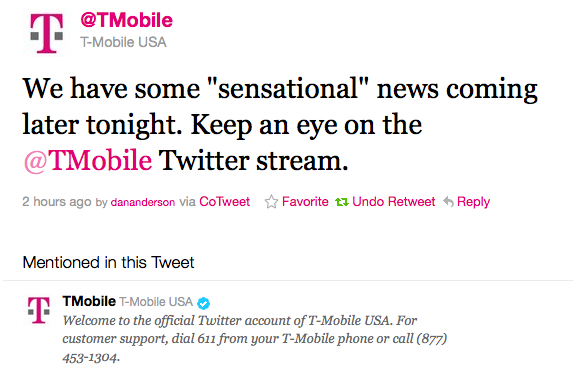The width and height of the screenshot is (582, 377).
Task: Click the Favorite star icon
Action: point(271,202)
